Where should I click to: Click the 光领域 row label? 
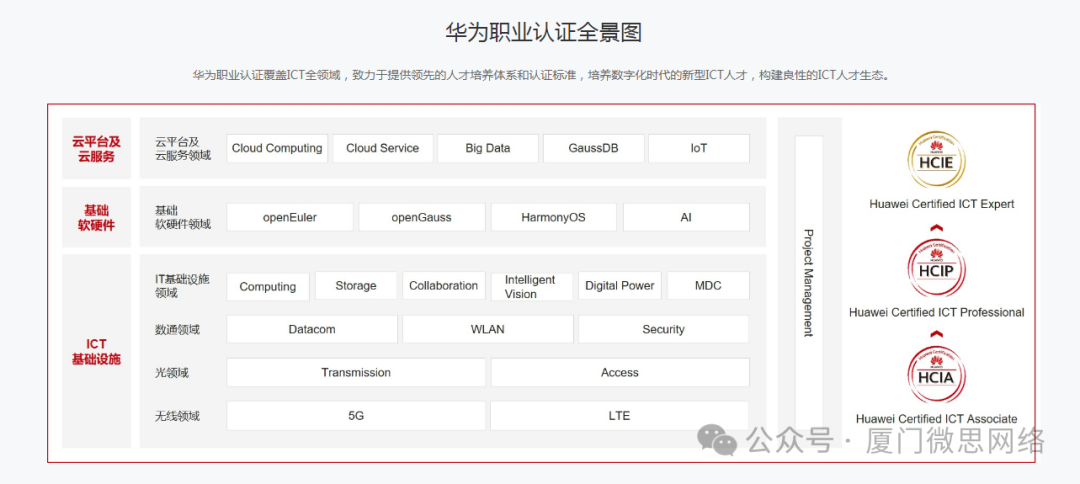pos(172,373)
